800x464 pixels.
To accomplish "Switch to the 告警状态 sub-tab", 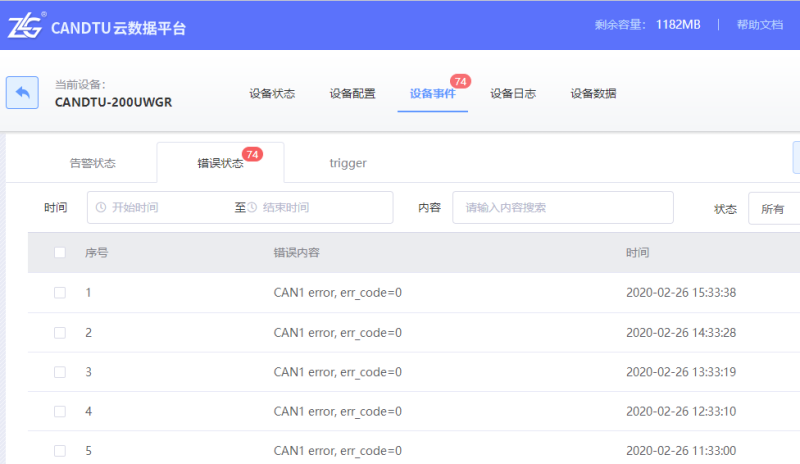I will (92, 163).
